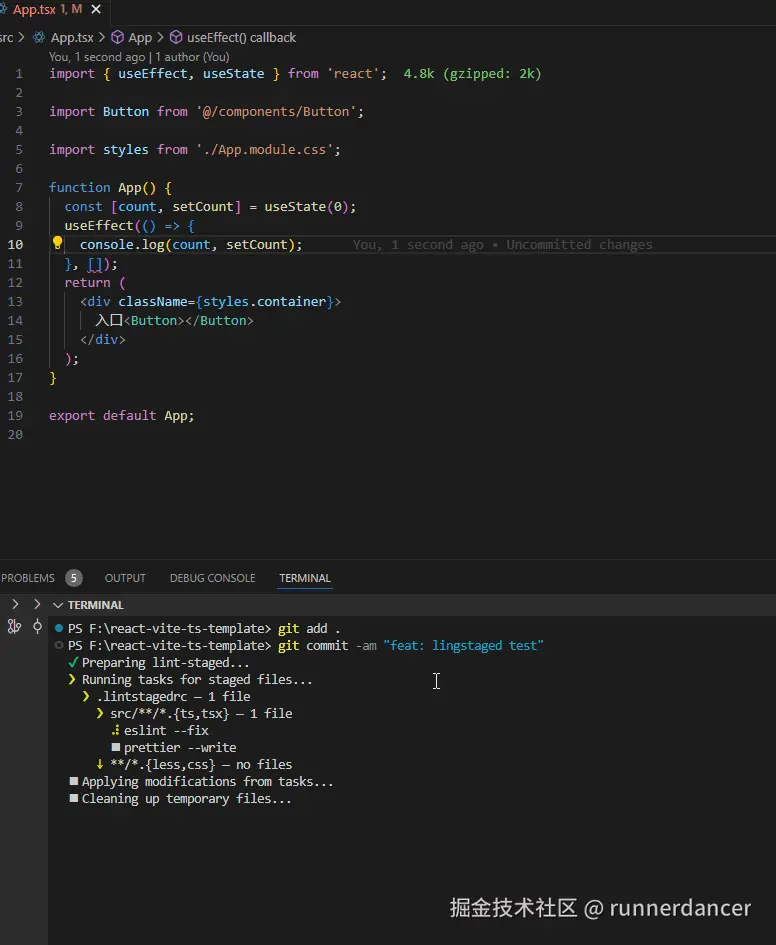Viewport: 776px width, 945px height.
Task: Switch to the DEBUG CONSOLE tab
Action: [212, 578]
